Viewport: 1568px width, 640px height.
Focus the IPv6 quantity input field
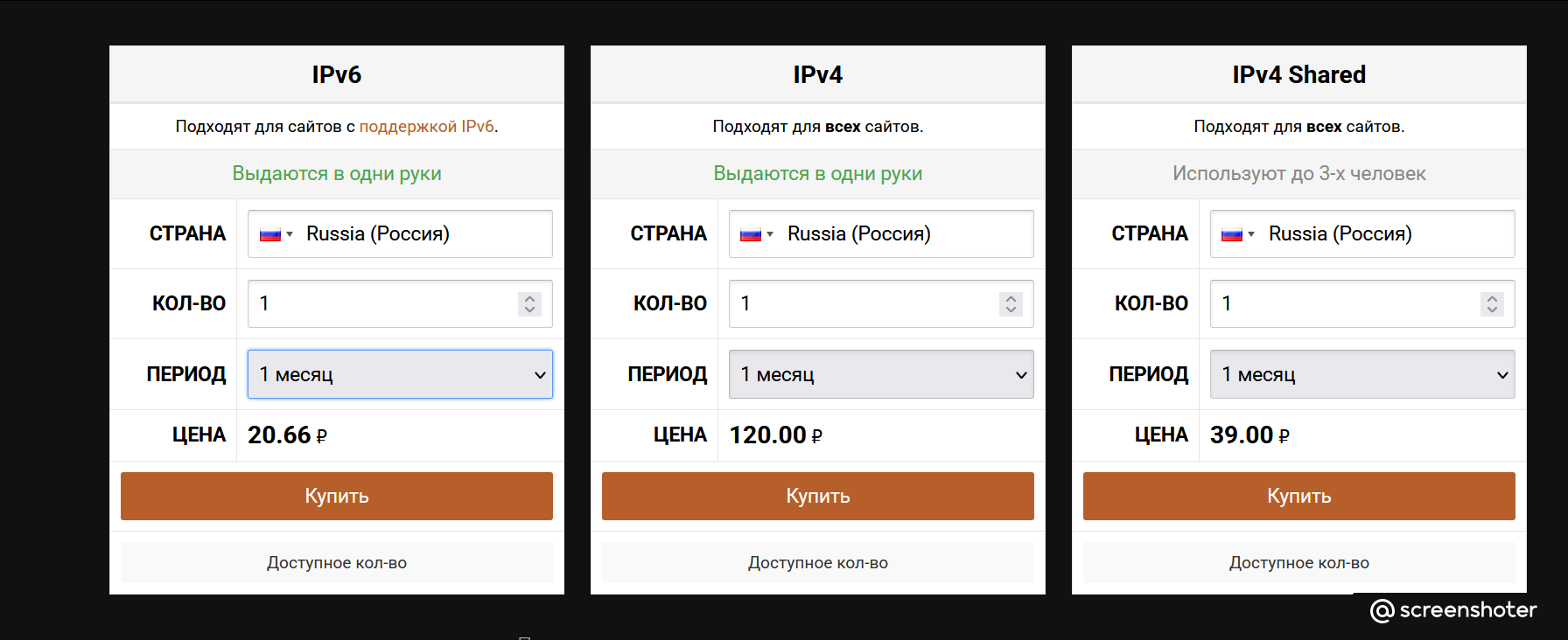(381, 303)
